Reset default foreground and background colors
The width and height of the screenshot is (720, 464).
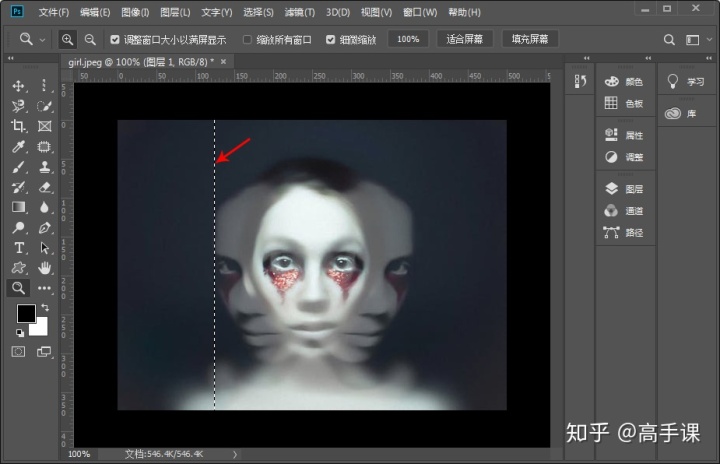tap(19, 333)
